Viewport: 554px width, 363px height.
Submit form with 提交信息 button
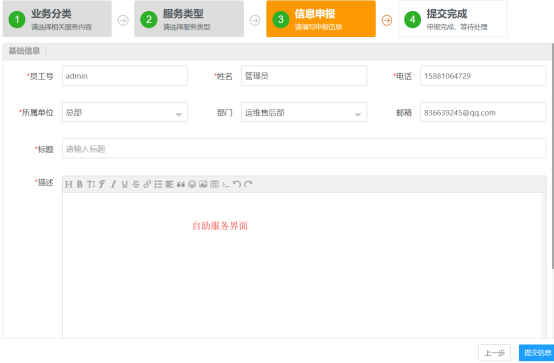(x=537, y=353)
